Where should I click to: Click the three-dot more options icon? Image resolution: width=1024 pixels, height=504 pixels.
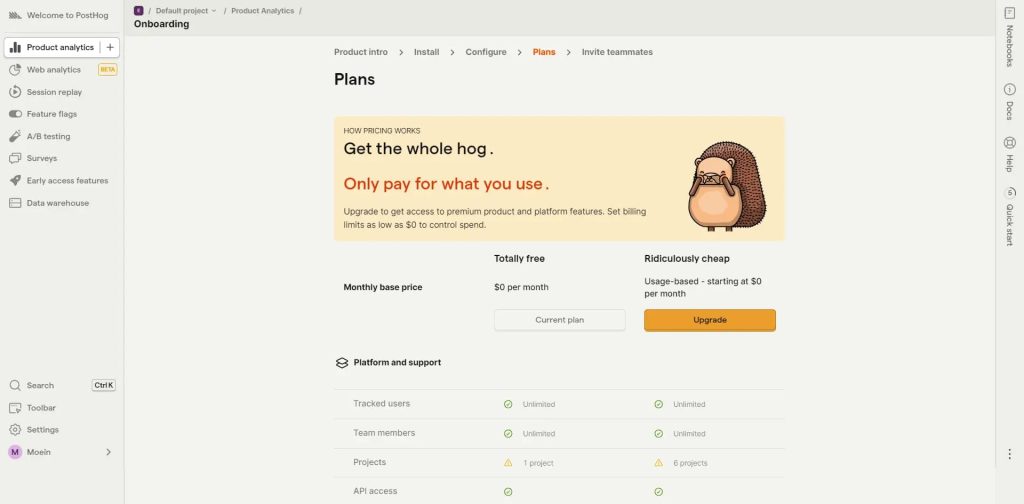click(1009, 454)
